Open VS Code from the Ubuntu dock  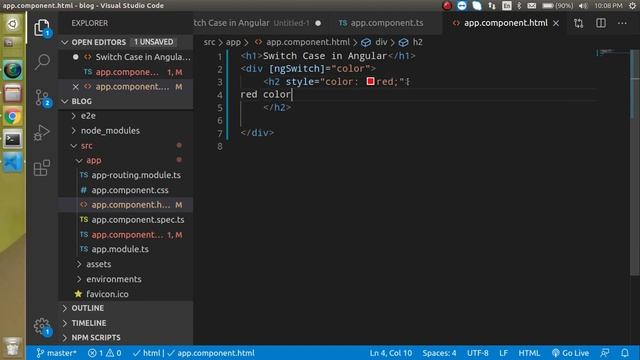point(12,163)
